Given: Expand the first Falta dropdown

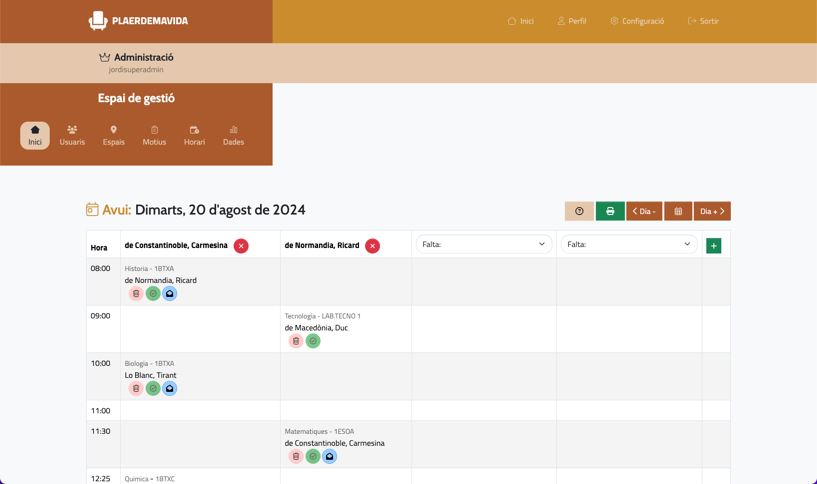Looking at the screenshot, I should click(483, 244).
